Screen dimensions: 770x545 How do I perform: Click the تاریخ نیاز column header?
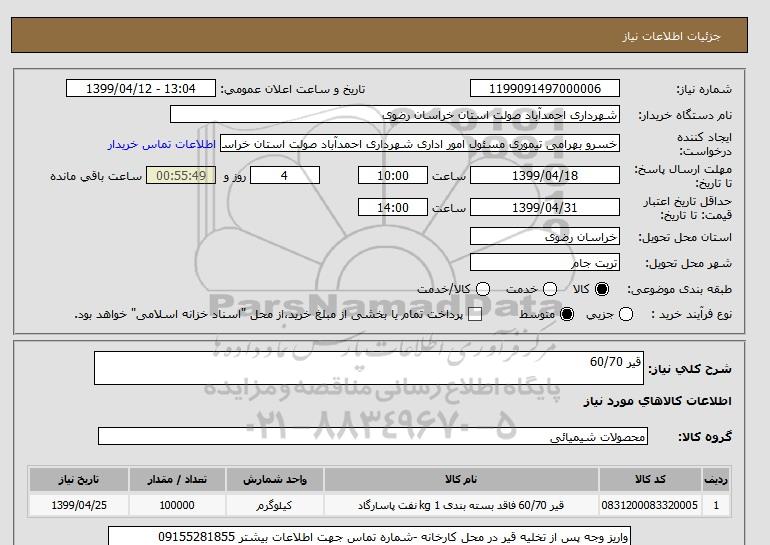[x=79, y=479]
